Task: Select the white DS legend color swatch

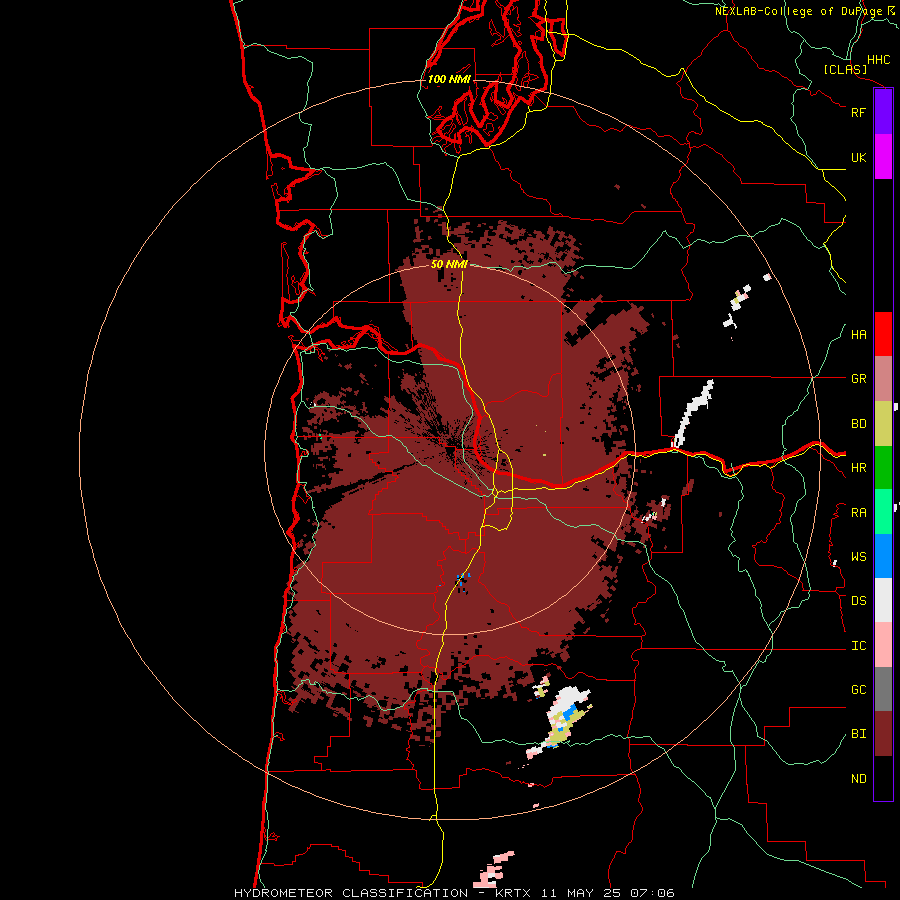Action: [x=883, y=600]
